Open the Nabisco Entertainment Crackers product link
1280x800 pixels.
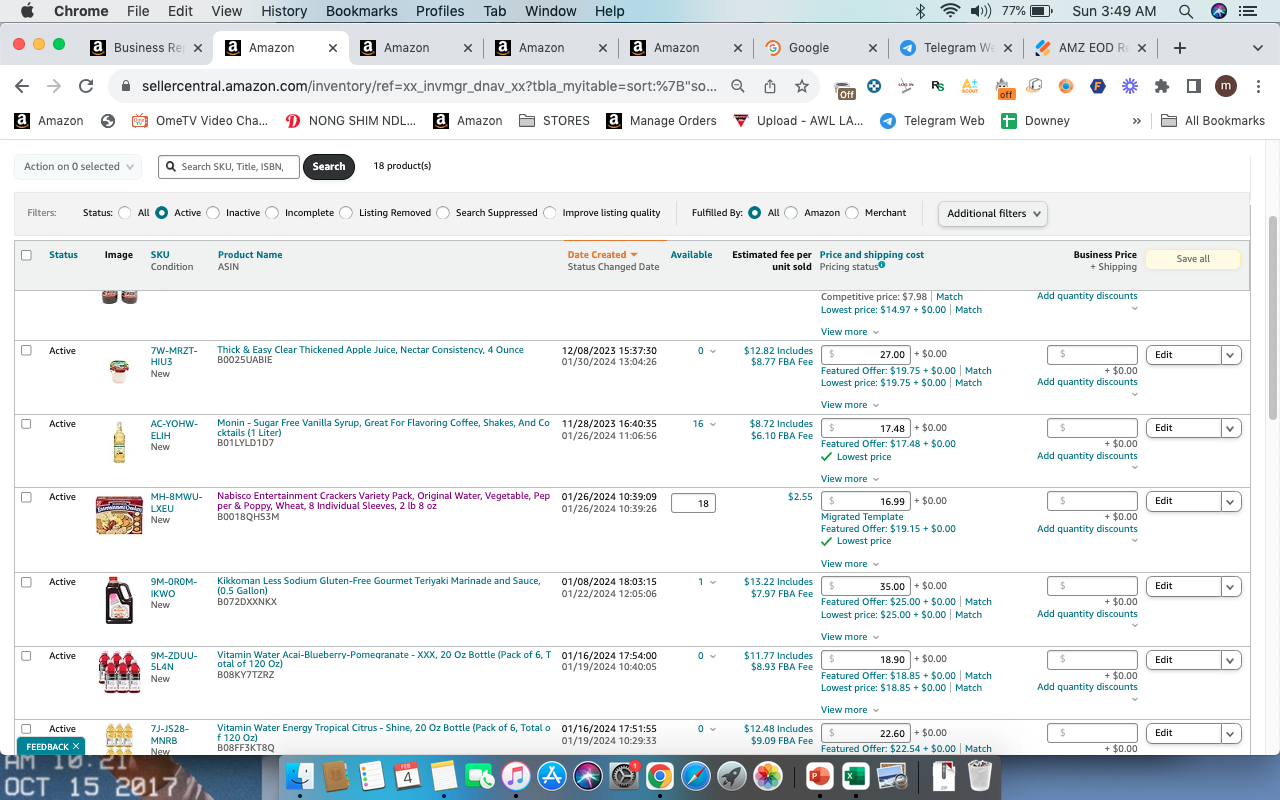[x=383, y=501]
